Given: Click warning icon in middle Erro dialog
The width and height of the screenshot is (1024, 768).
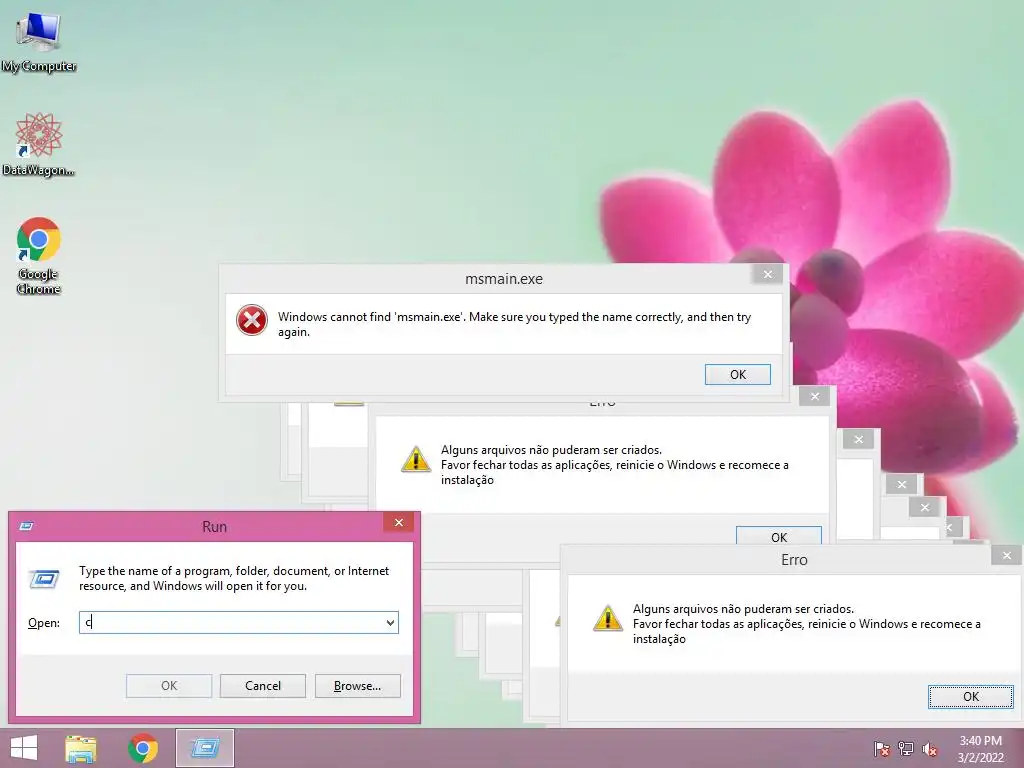Looking at the screenshot, I should click(x=415, y=458).
